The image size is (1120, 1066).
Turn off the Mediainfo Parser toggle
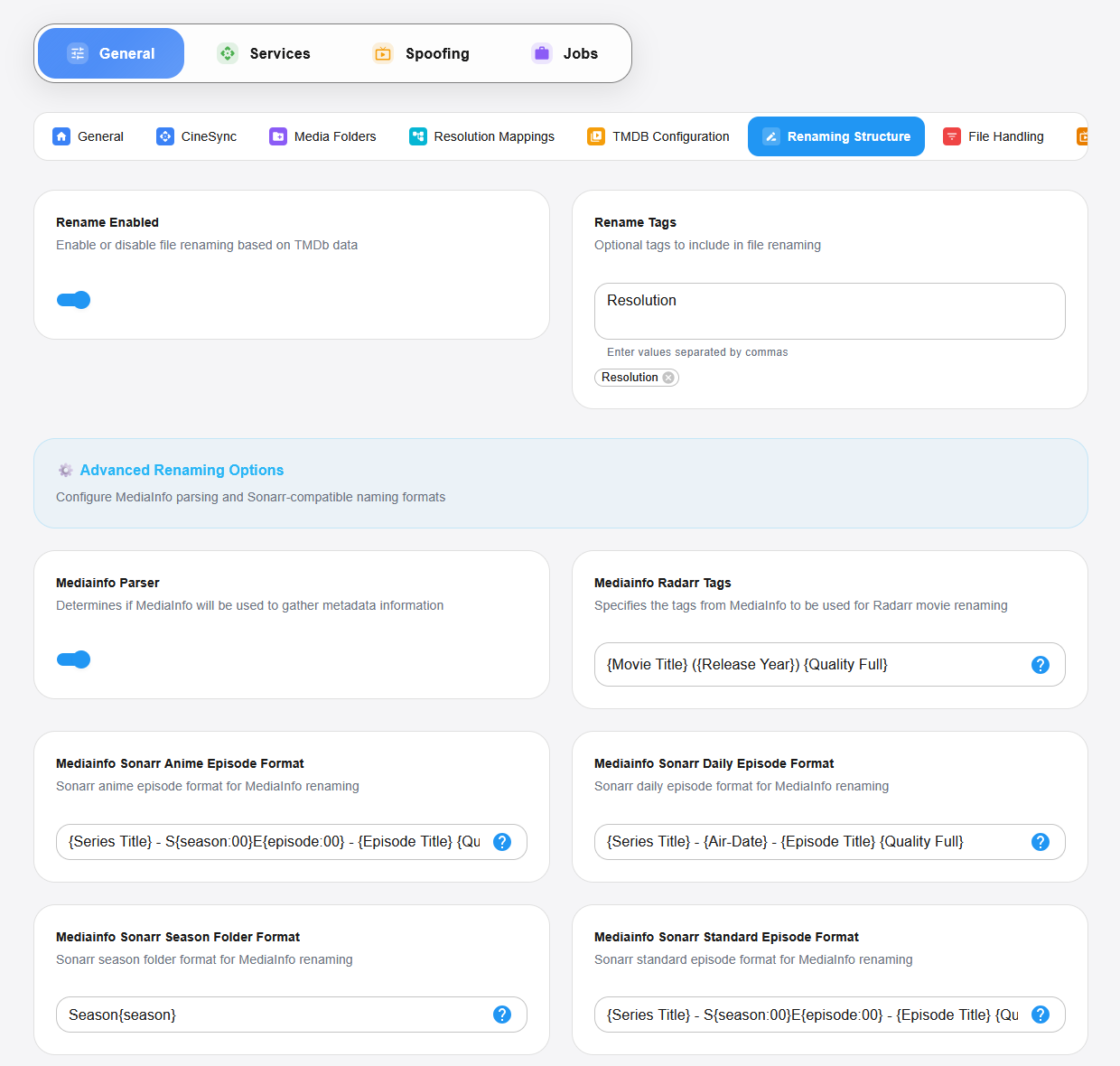point(74,659)
